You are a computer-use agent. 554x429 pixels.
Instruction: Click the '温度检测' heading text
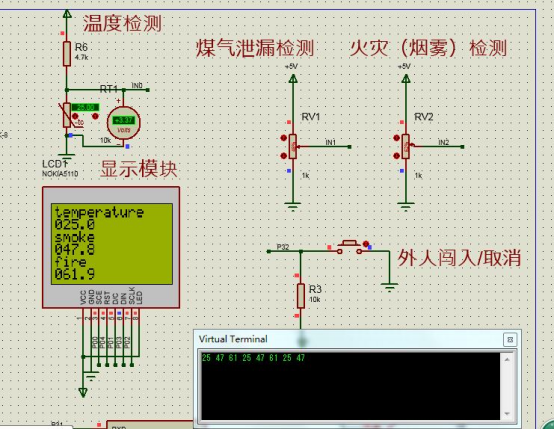click(122, 24)
